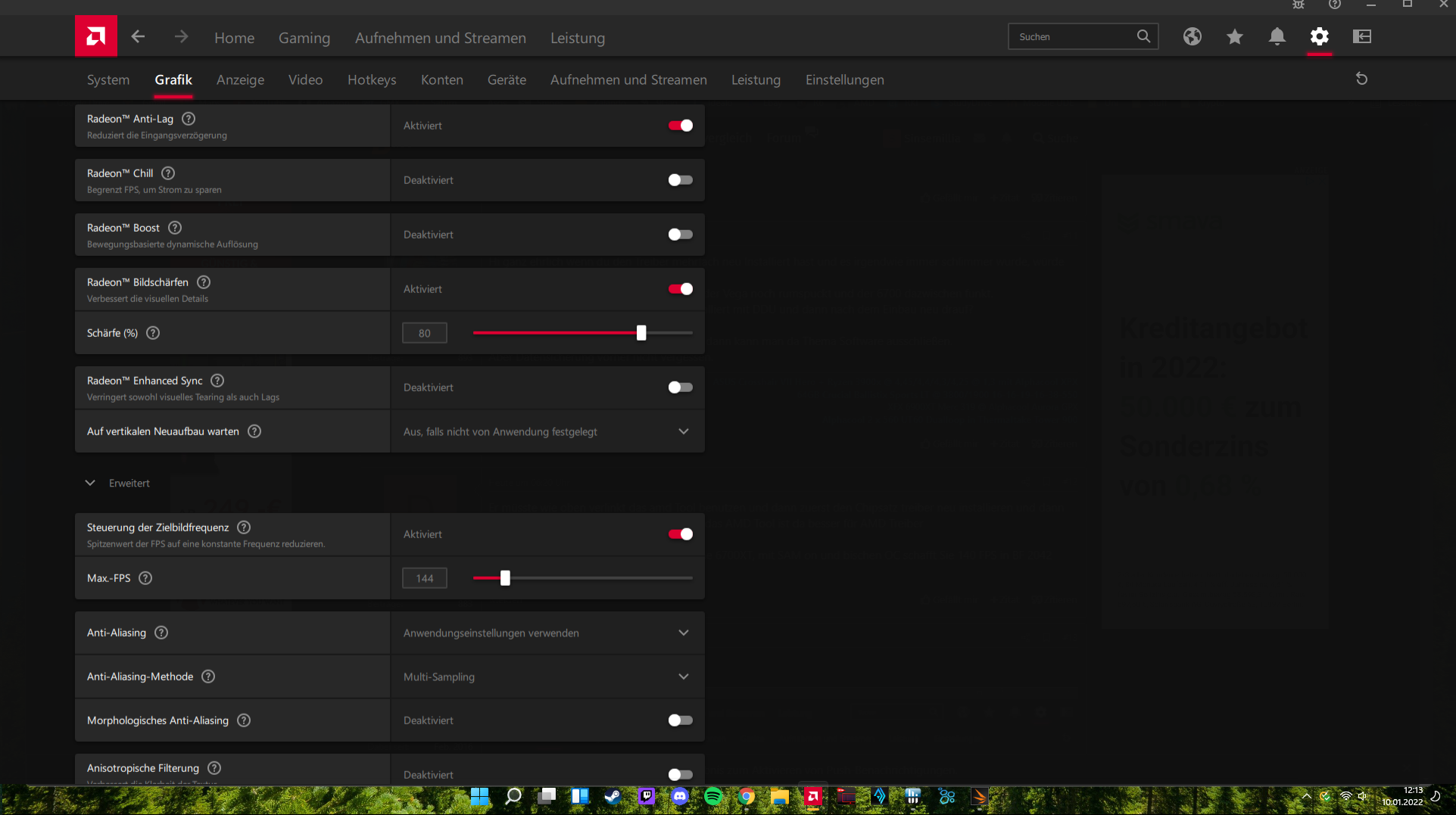Open favorites with the star icon

pos(1235,36)
